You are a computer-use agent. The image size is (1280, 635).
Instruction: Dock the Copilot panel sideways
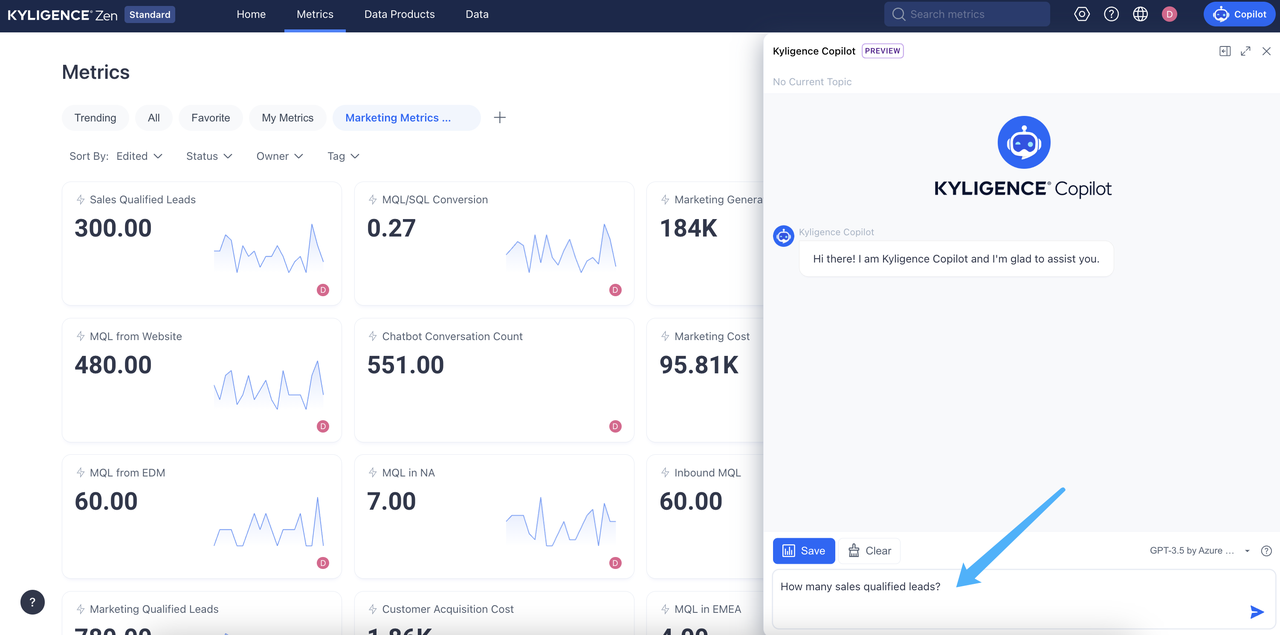tap(1225, 50)
